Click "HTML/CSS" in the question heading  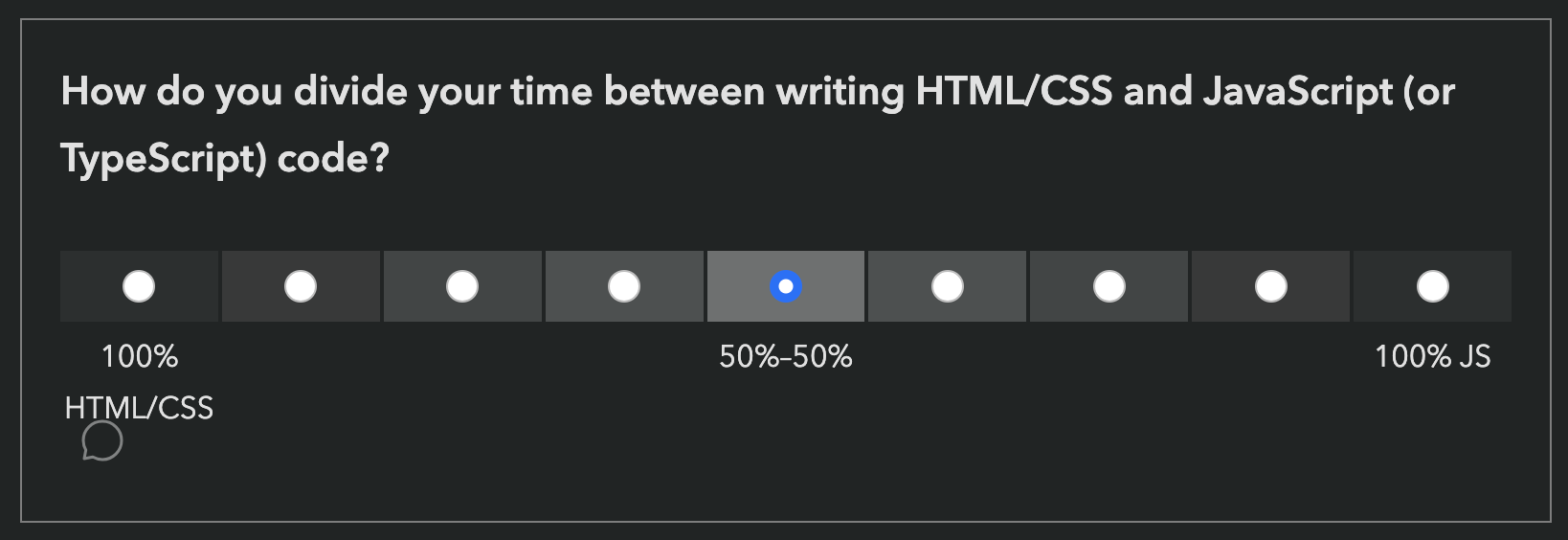pos(1014,92)
